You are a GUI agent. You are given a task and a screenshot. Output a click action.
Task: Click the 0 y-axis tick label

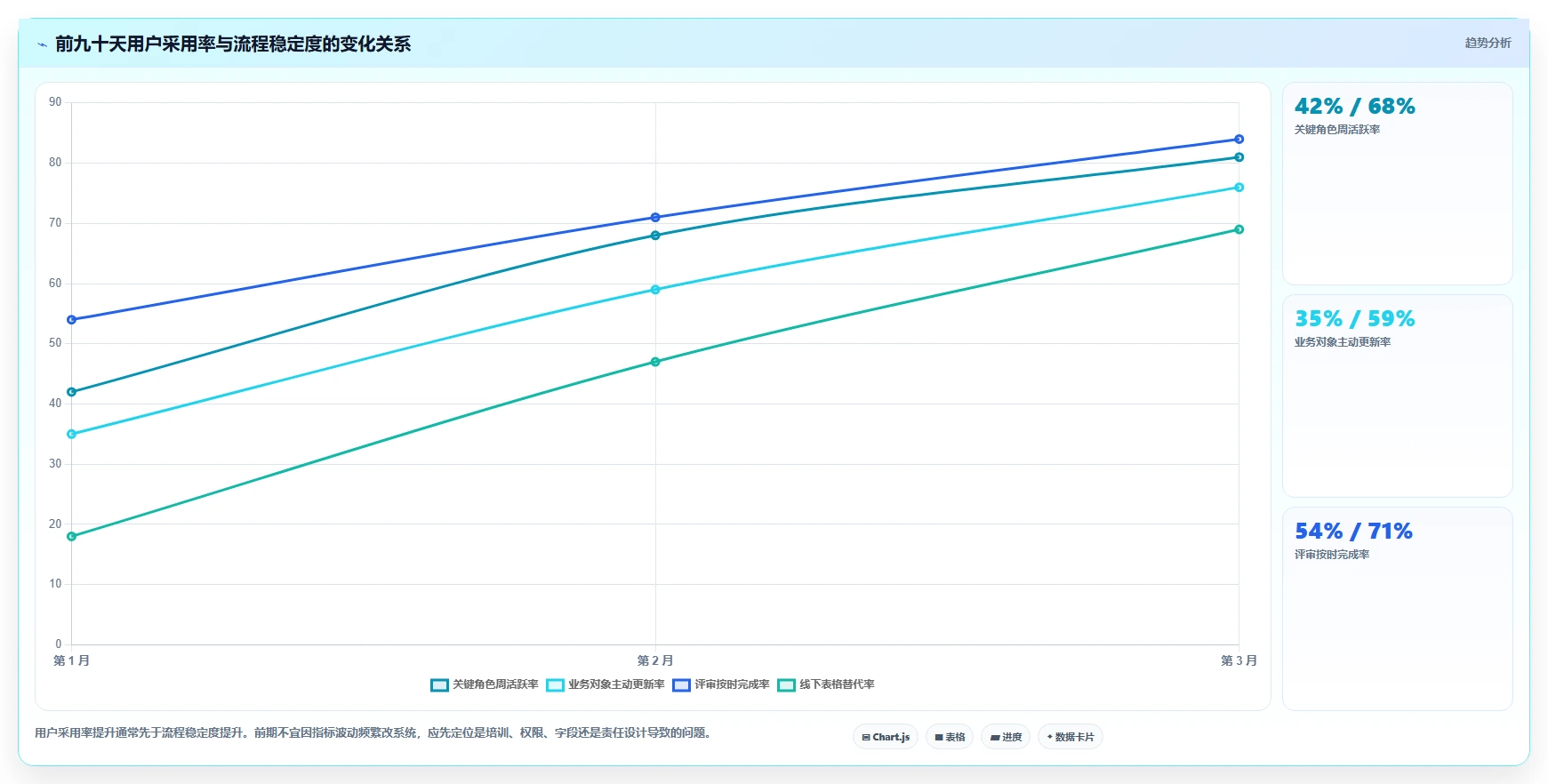[x=59, y=644]
